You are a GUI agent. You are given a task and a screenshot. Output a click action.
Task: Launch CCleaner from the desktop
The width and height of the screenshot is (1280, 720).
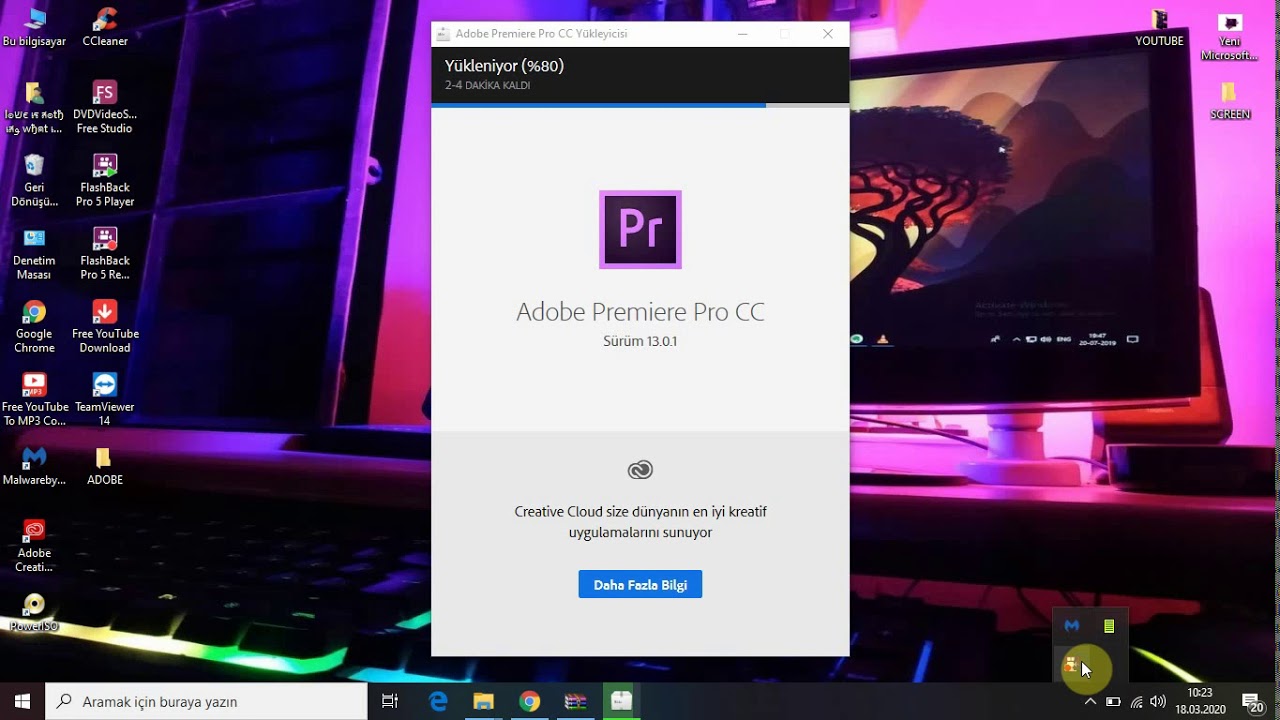pyautogui.click(x=105, y=27)
